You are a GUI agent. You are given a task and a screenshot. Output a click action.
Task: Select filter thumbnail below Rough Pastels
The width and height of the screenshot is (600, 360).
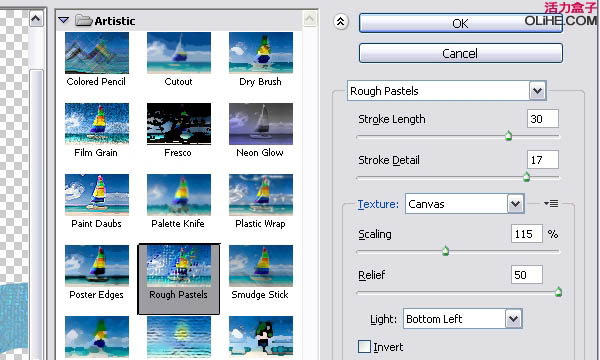[x=179, y=337]
